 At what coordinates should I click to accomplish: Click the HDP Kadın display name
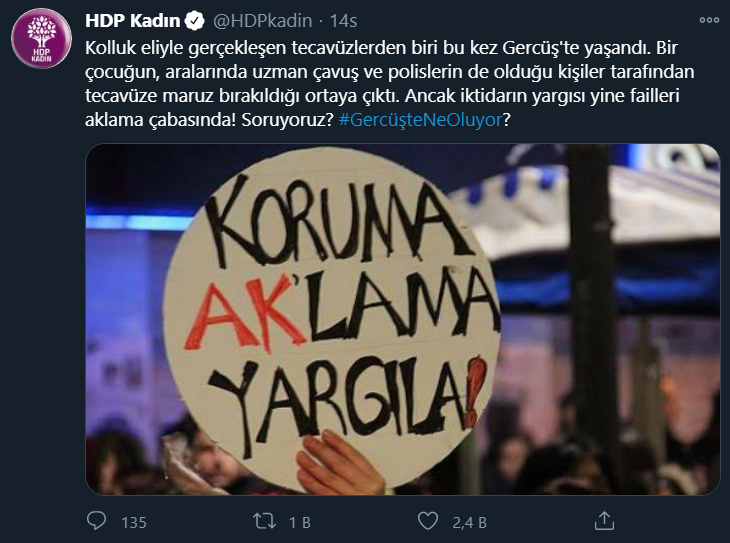click(133, 21)
